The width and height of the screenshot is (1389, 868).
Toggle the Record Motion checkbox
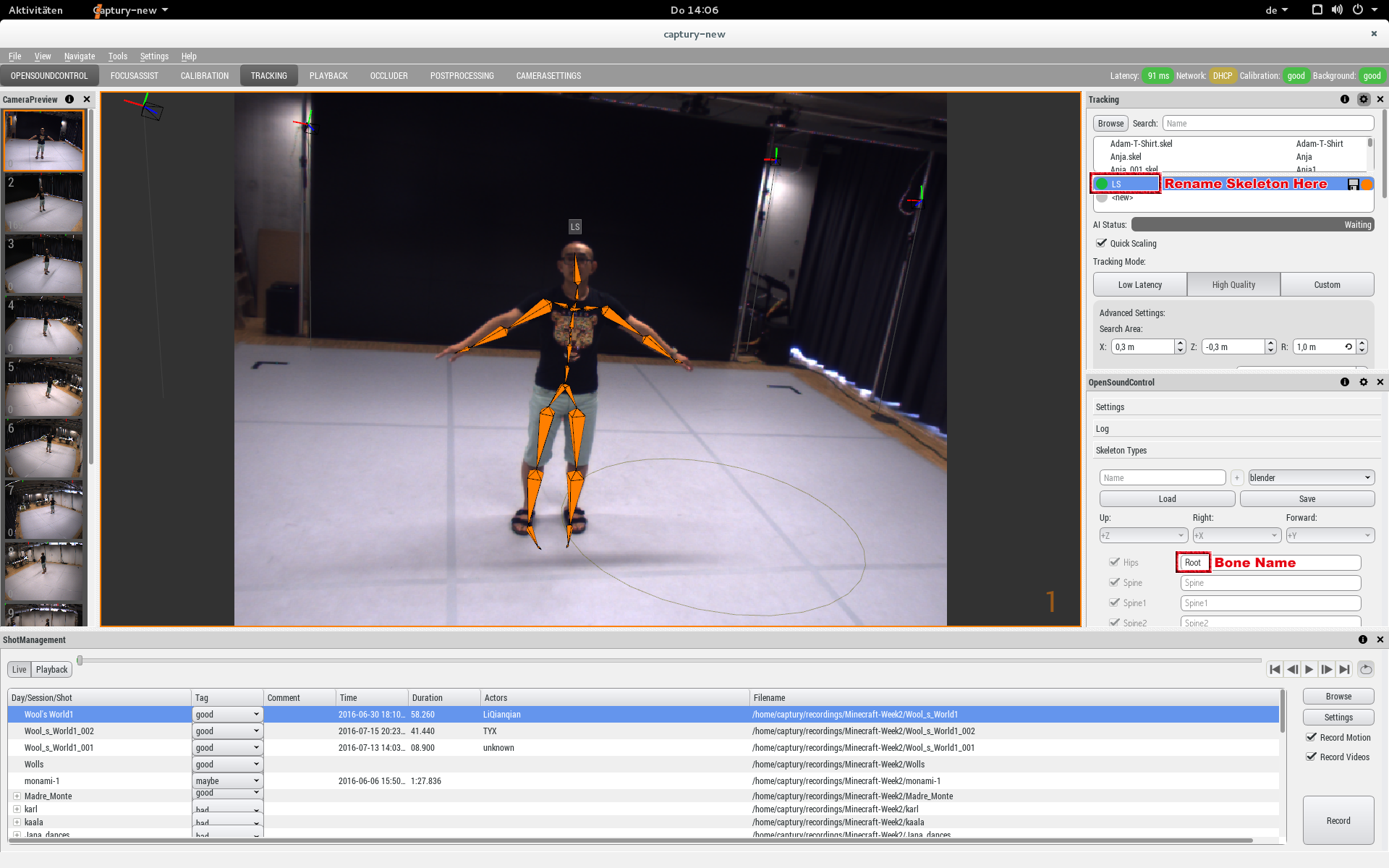(x=1311, y=737)
